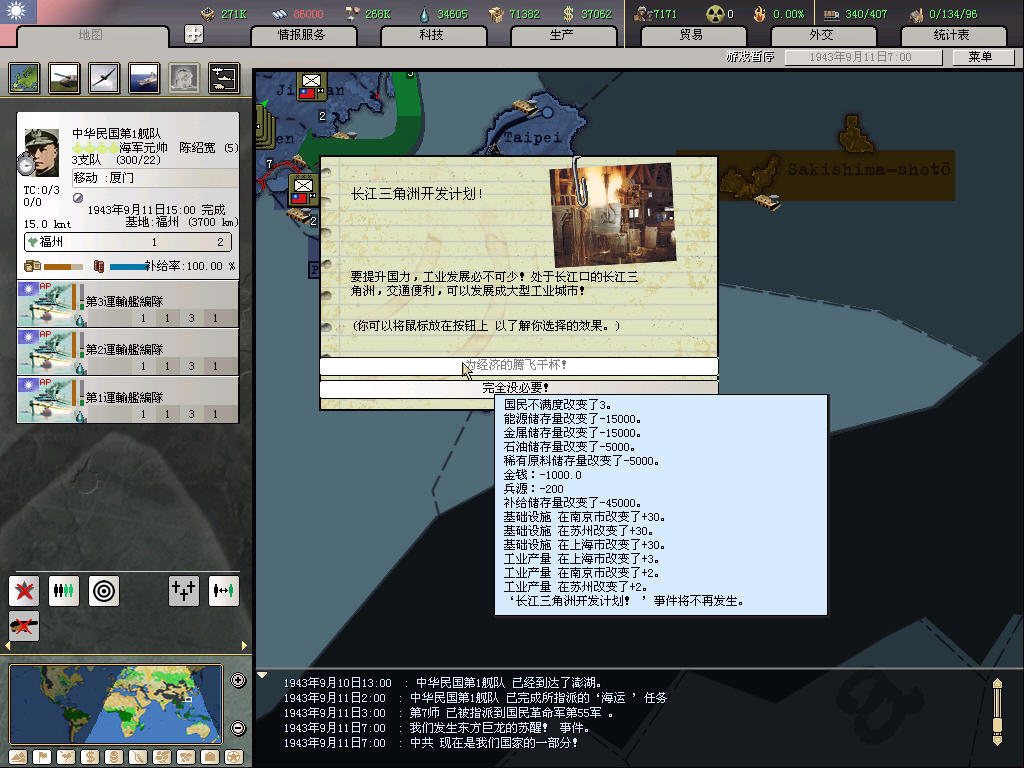Open the combined forces overview icon
1024x768 pixels.
pyautogui.click(x=224, y=78)
